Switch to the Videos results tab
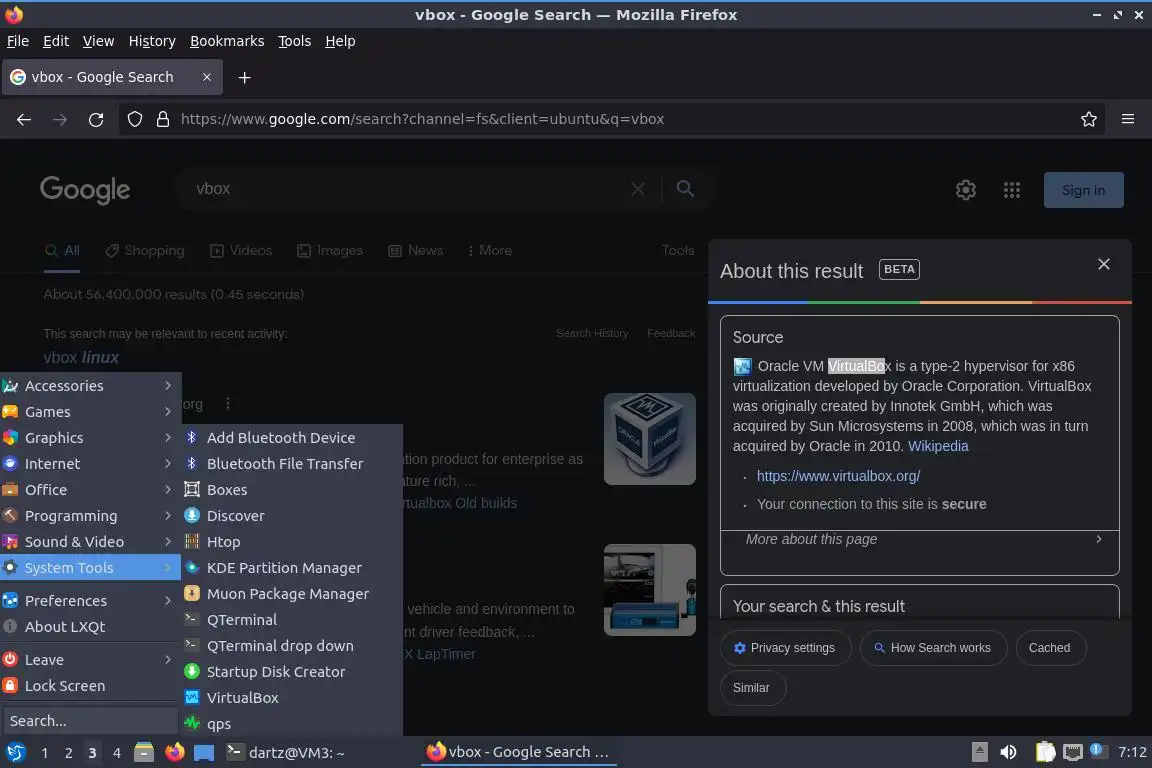 (x=241, y=251)
